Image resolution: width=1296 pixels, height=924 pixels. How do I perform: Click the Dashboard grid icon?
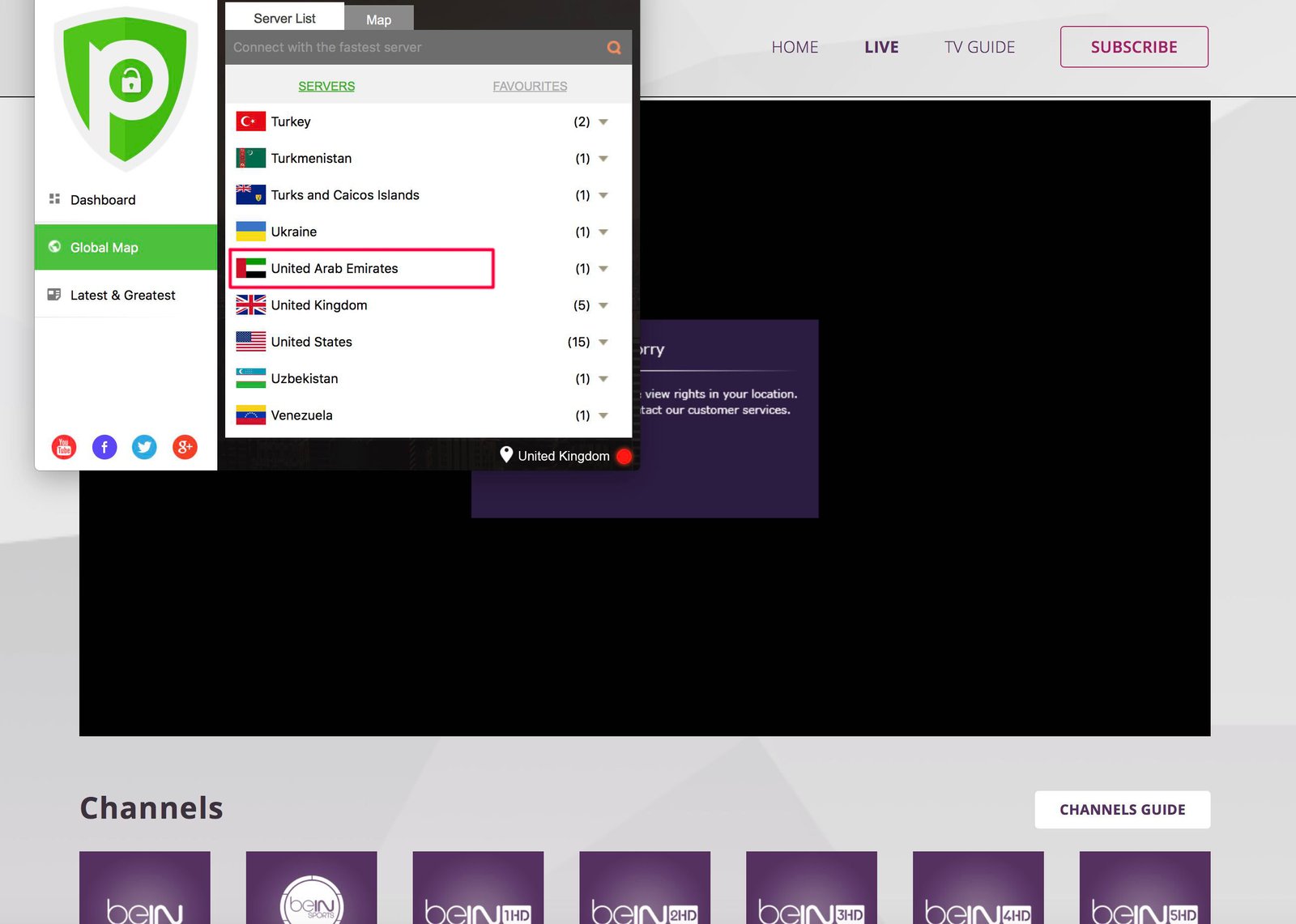[x=54, y=198]
